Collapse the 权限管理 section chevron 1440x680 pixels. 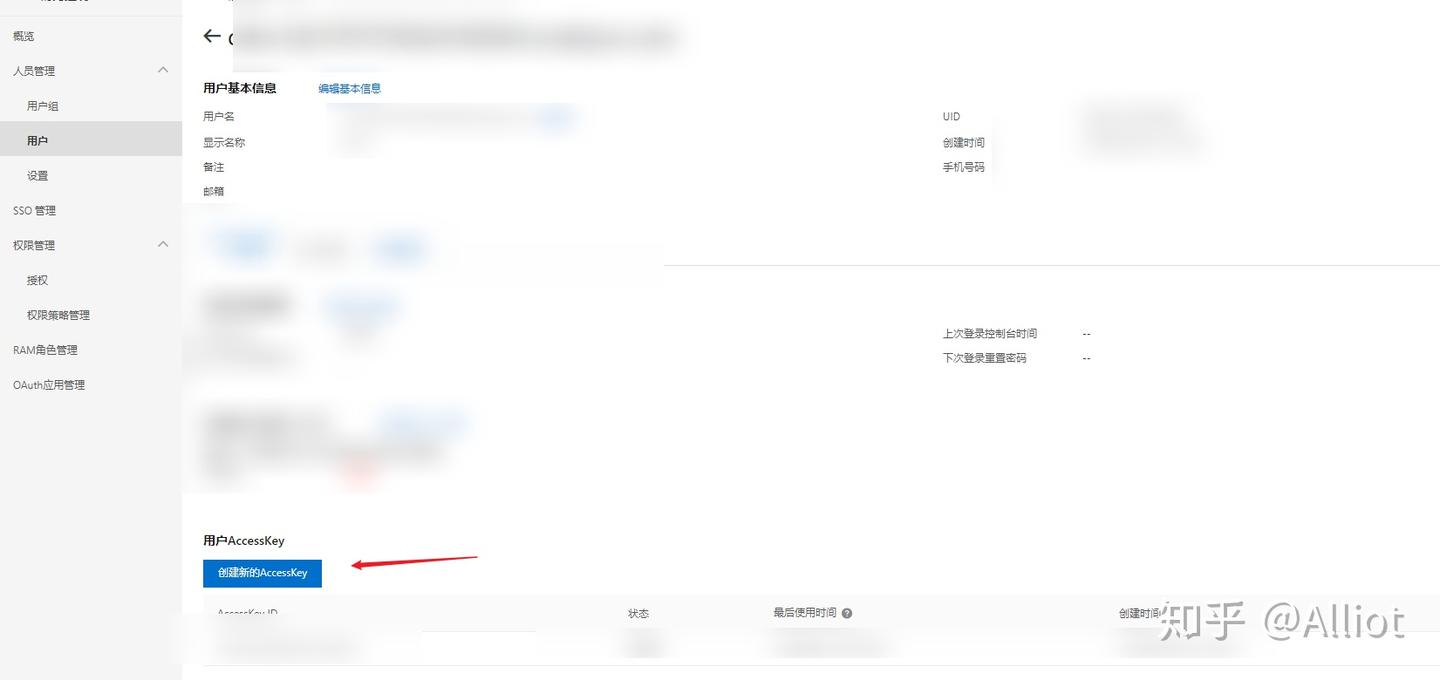pyautogui.click(x=163, y=244)
